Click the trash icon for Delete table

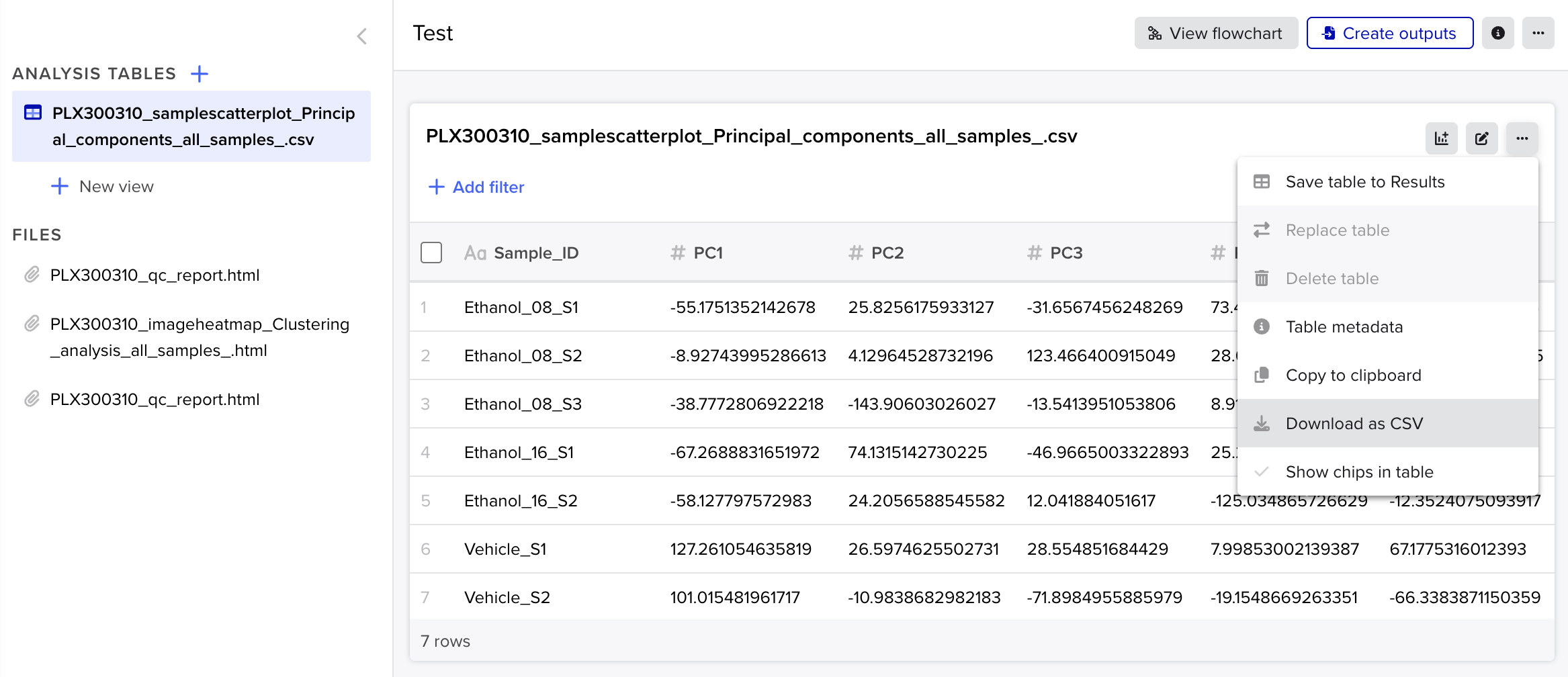1261,278
